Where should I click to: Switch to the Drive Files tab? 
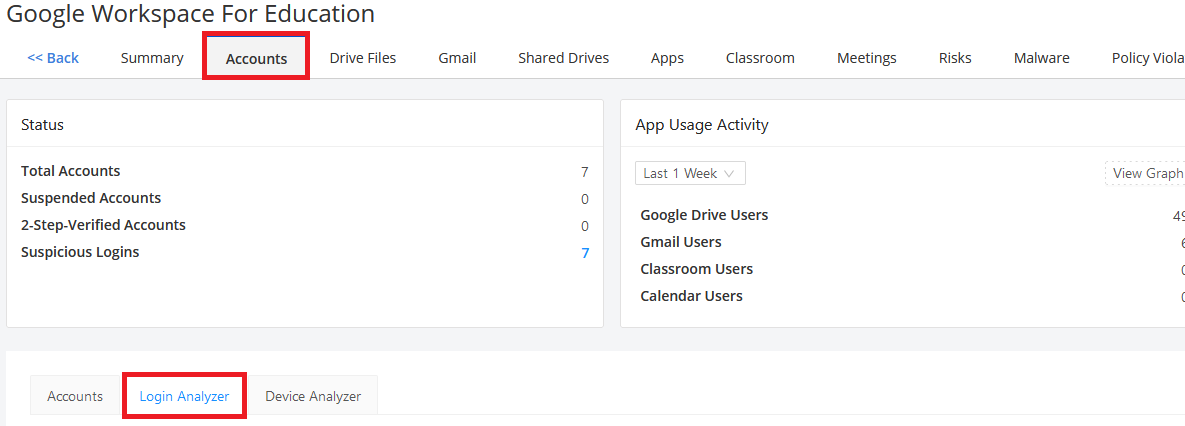363,58
